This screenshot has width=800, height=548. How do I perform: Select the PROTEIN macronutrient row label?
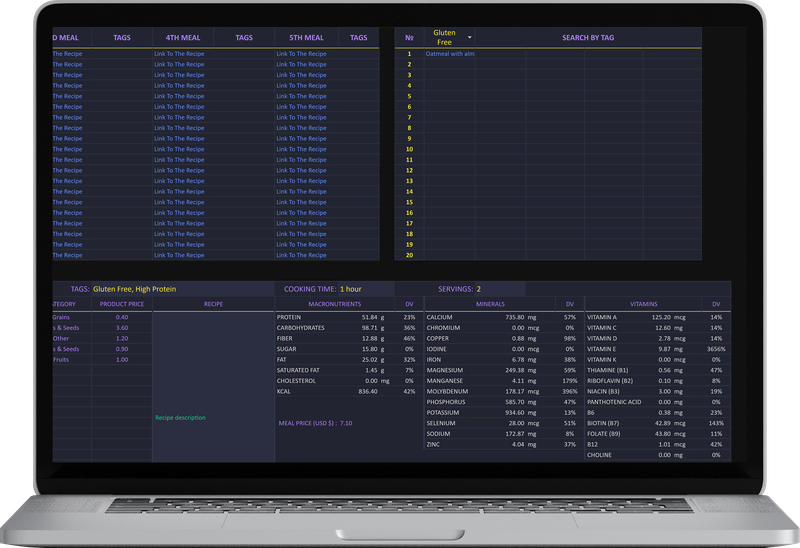289,317
